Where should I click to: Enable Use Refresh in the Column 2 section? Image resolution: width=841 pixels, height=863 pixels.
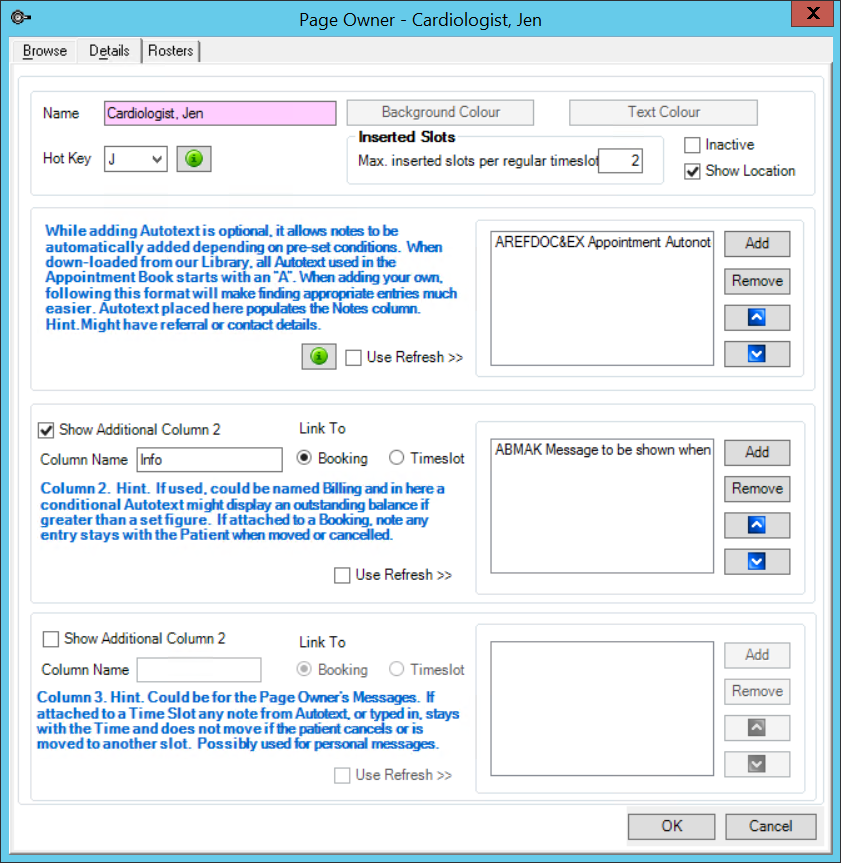pos(342,575)
